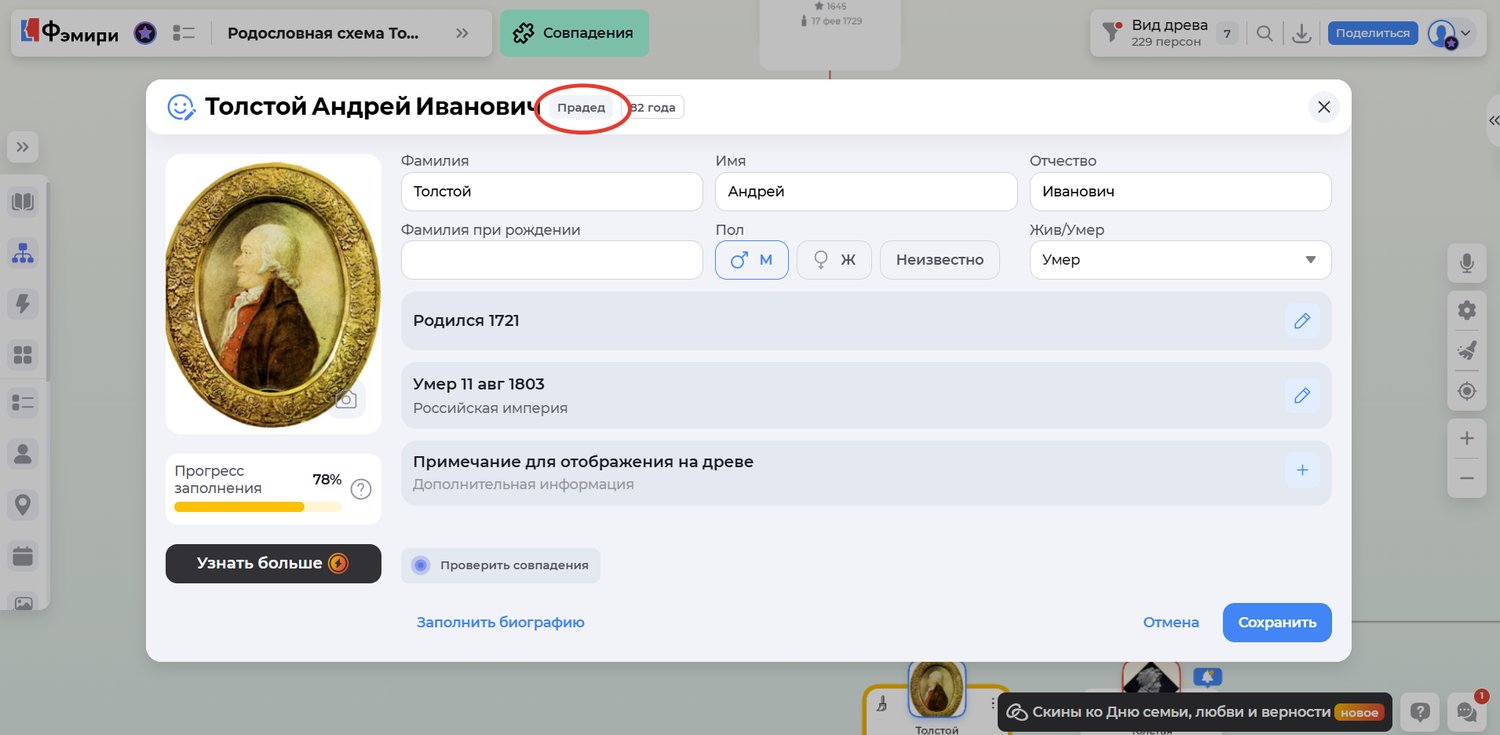1500x735 pixels.
Task: Click the 7 counter badge
Action: pos(1227,33)
